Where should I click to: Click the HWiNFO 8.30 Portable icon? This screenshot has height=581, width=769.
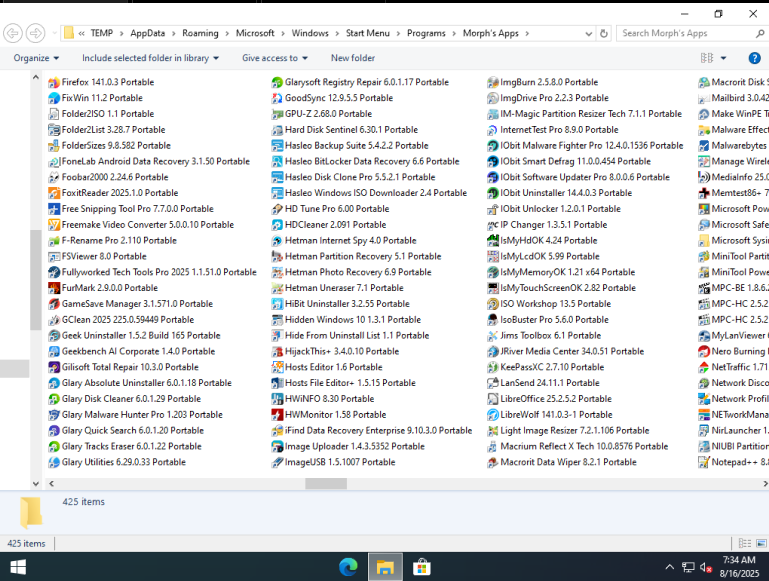click(x=277, y=399)
